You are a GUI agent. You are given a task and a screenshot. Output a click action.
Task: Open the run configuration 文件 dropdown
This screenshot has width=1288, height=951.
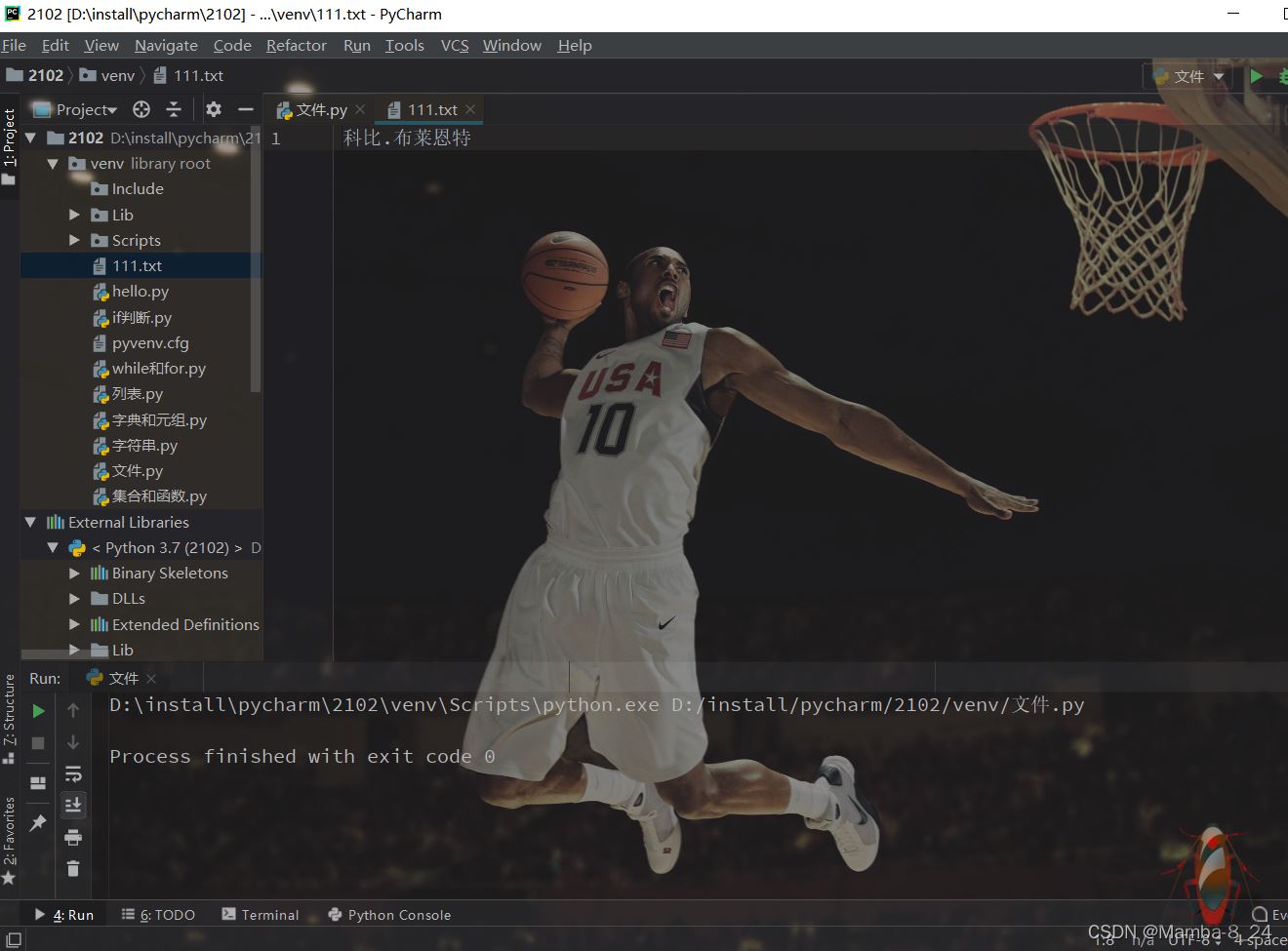(1188, 76)
